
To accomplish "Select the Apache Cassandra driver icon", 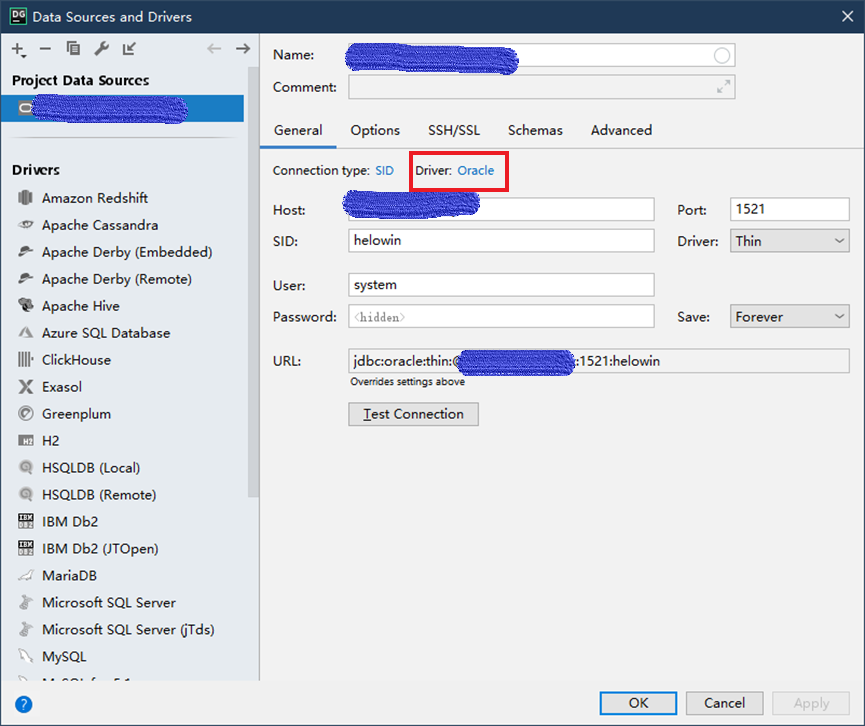I will coord(25,225).
